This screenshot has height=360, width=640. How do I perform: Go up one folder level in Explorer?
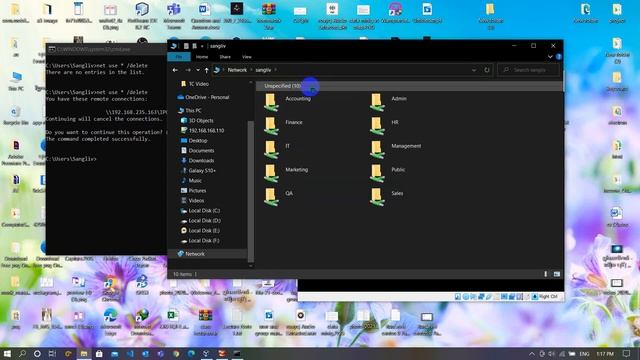[207, 70]
